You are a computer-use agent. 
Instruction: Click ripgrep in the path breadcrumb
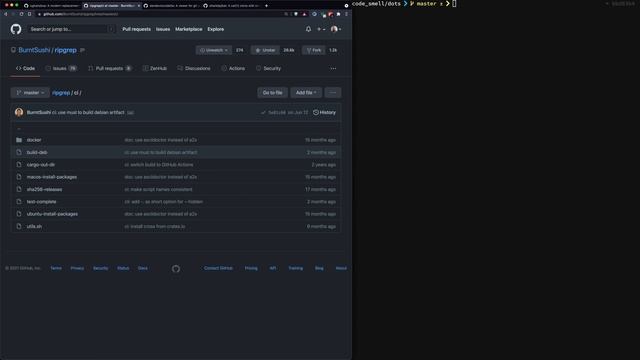(61, 93)
